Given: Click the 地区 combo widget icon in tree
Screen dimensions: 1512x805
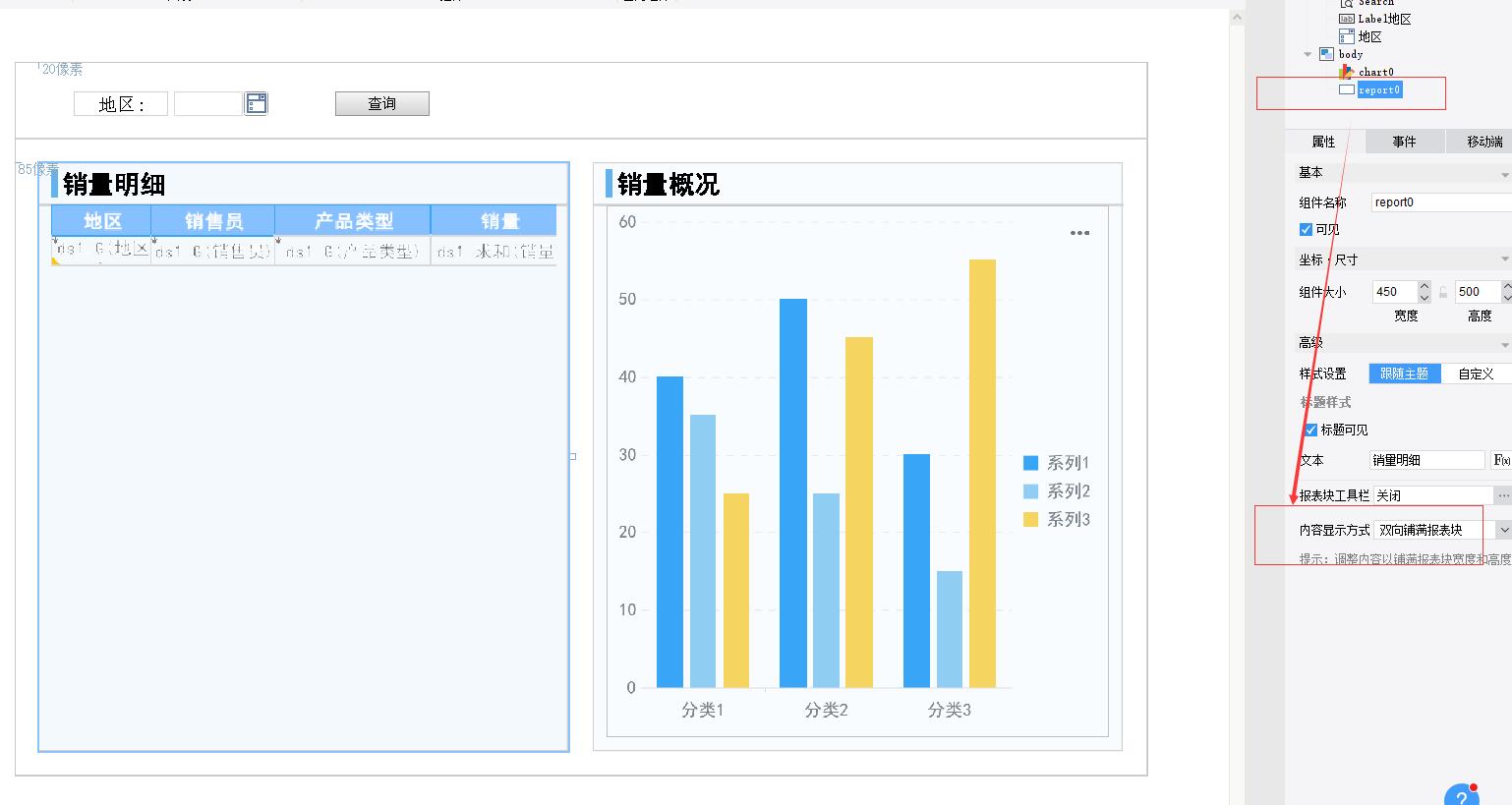Looking at the screenshot, I should click(x=1347, y=36).
